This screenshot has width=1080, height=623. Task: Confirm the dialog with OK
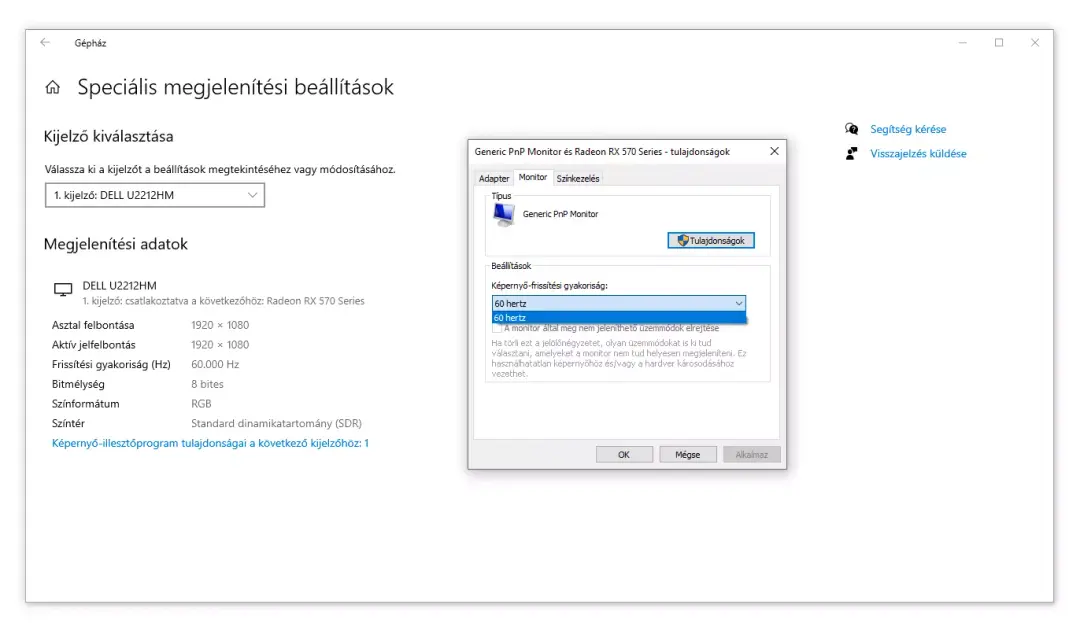pos(624,454)
